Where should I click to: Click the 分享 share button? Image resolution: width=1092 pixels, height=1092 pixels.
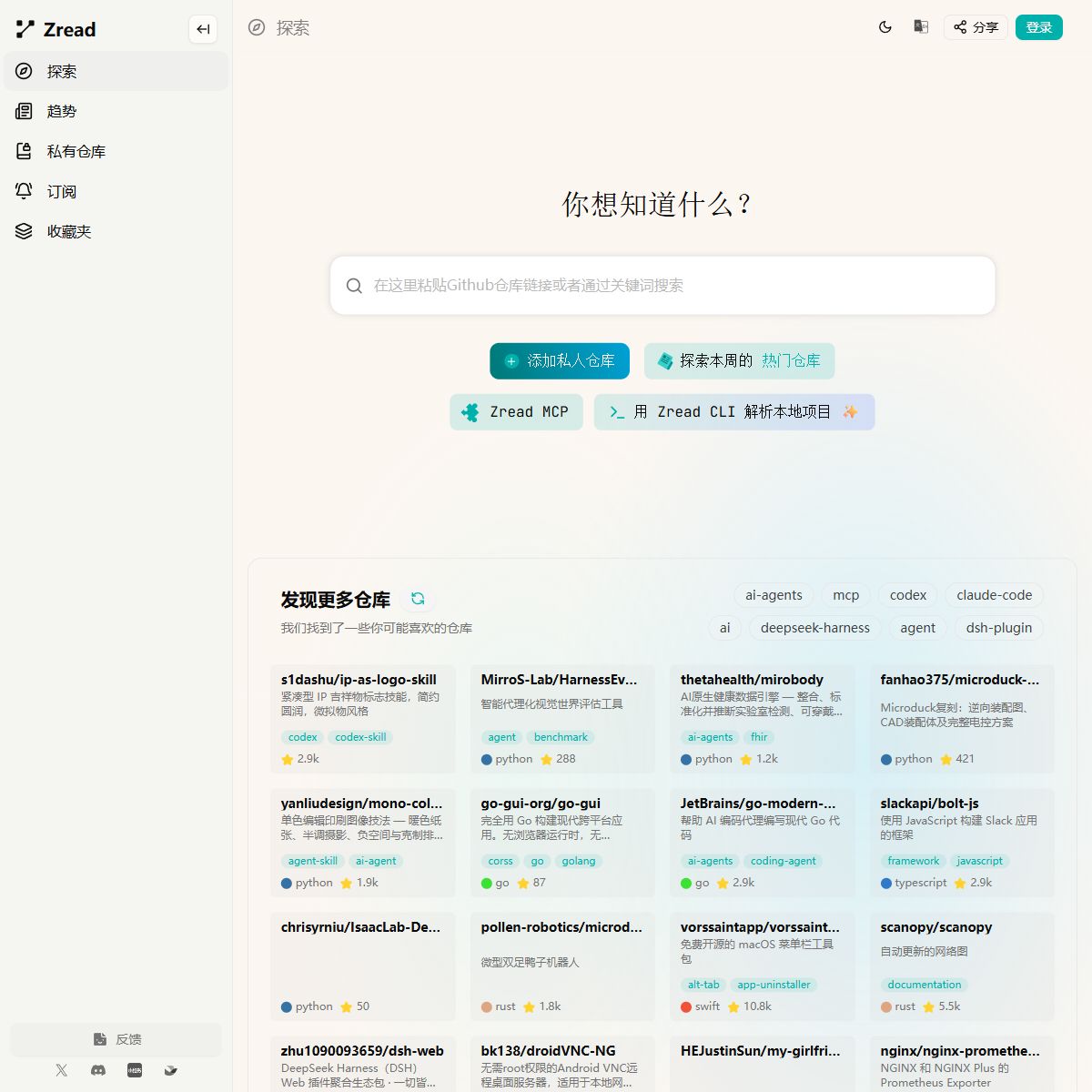click(x=976, y=27)
